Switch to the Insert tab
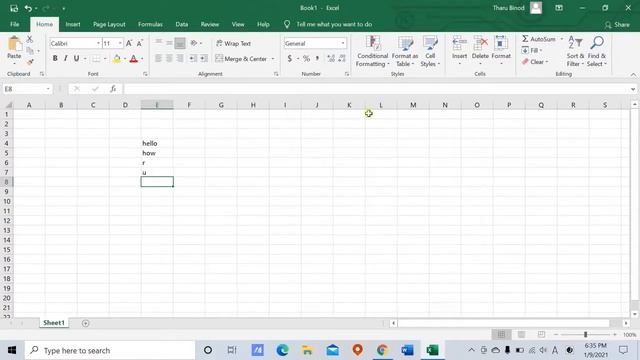 [x=73, y=24]
